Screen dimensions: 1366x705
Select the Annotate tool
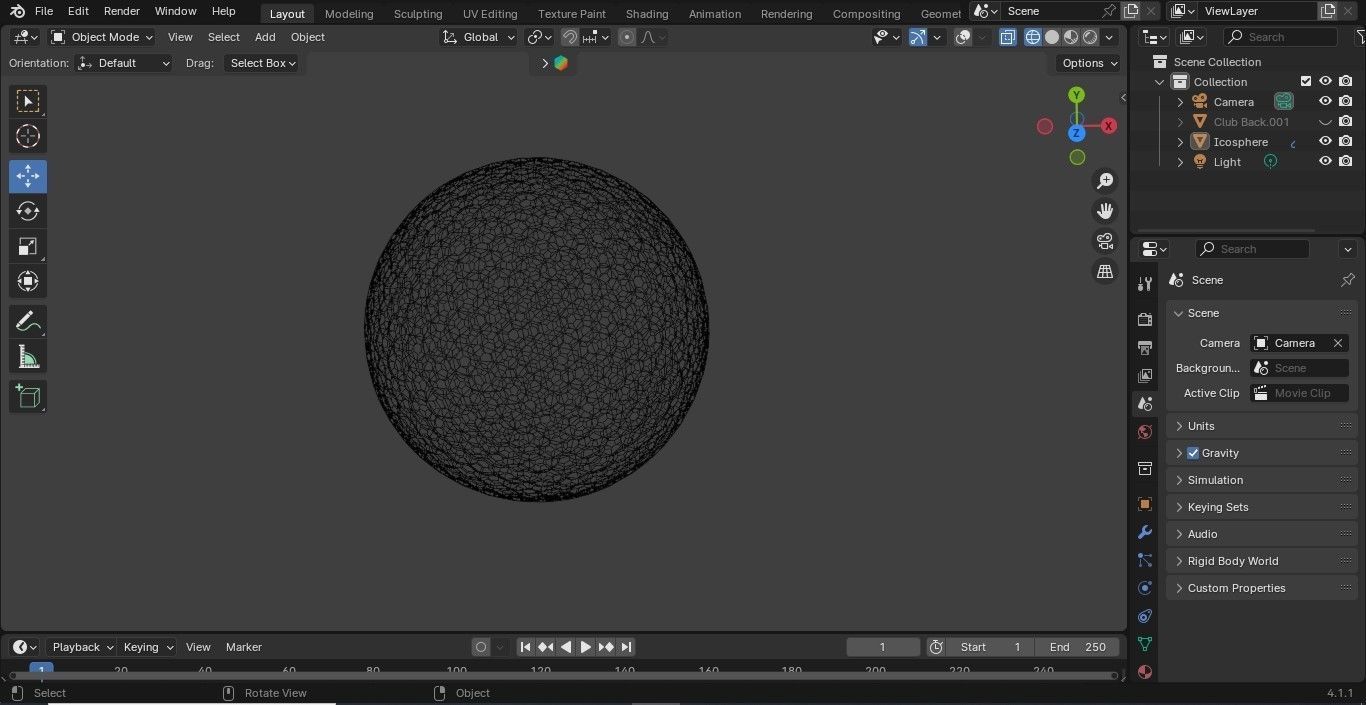pyautogui.click(x=28, y=321)
